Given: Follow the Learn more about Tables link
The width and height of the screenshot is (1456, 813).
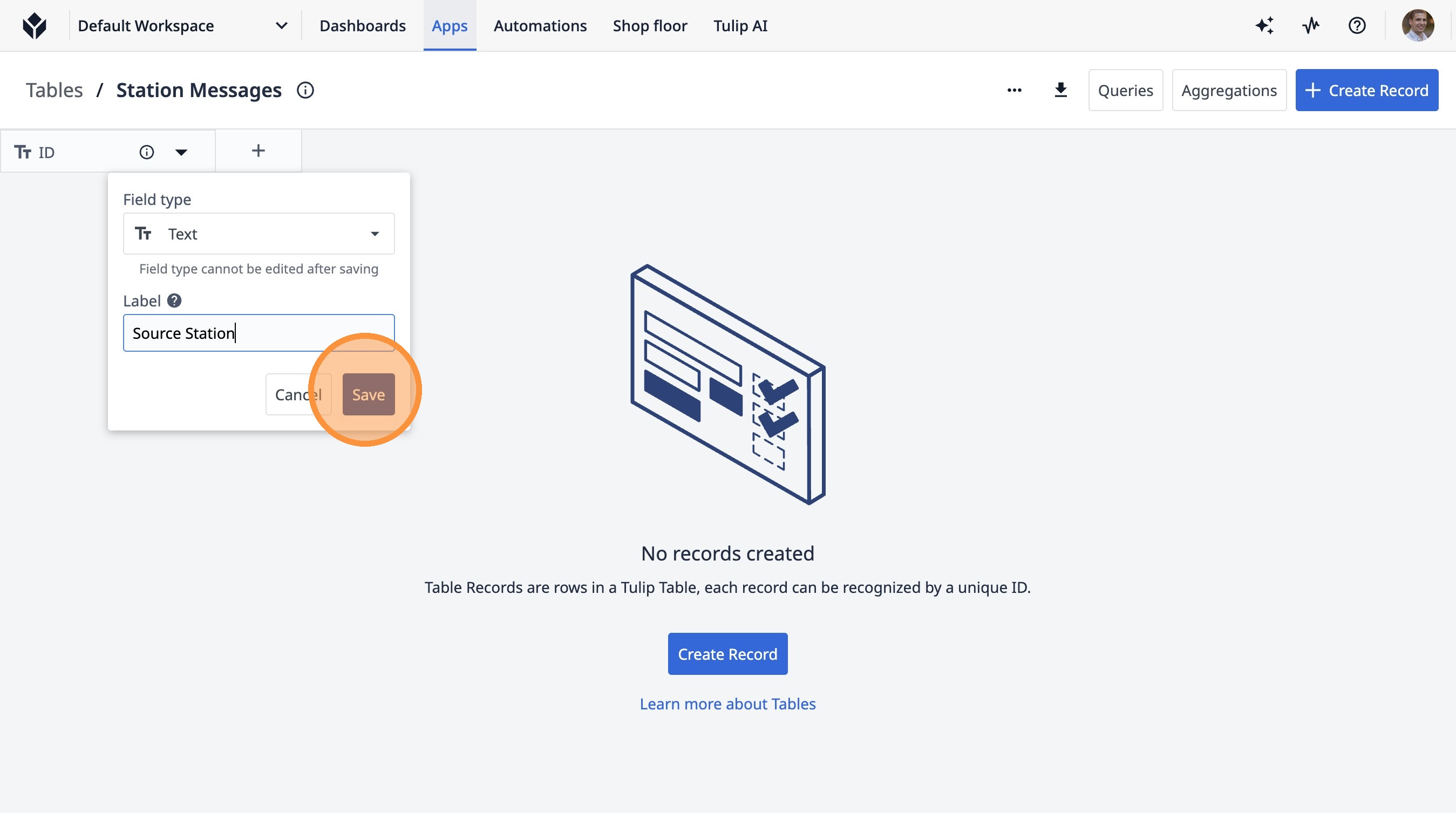Looking at the screenshot, I should click(x=727, y=703).
